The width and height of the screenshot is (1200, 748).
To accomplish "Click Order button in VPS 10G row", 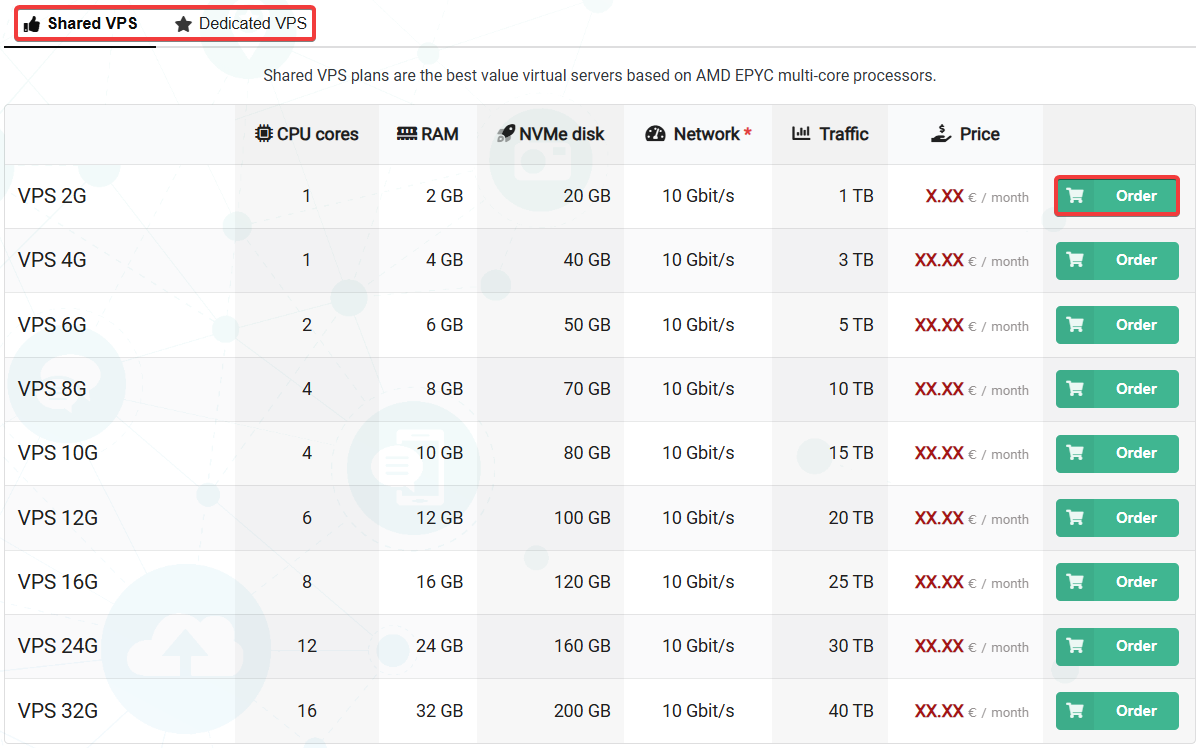I will (x=1117, y=453).
